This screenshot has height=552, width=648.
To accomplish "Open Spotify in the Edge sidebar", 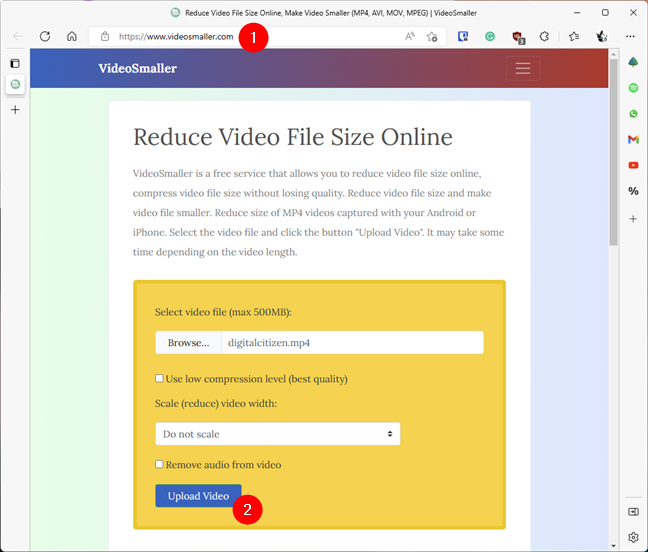I will 633,88.
